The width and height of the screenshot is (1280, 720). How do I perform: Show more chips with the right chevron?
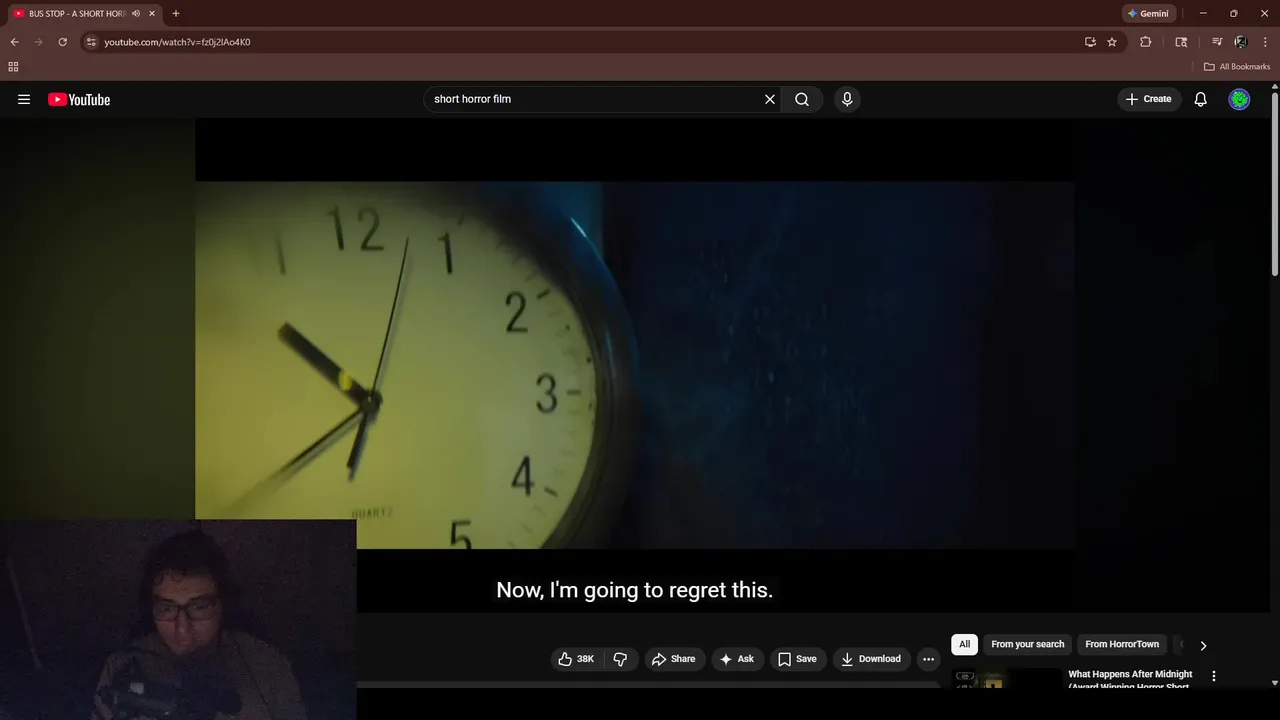(1203, 645)
